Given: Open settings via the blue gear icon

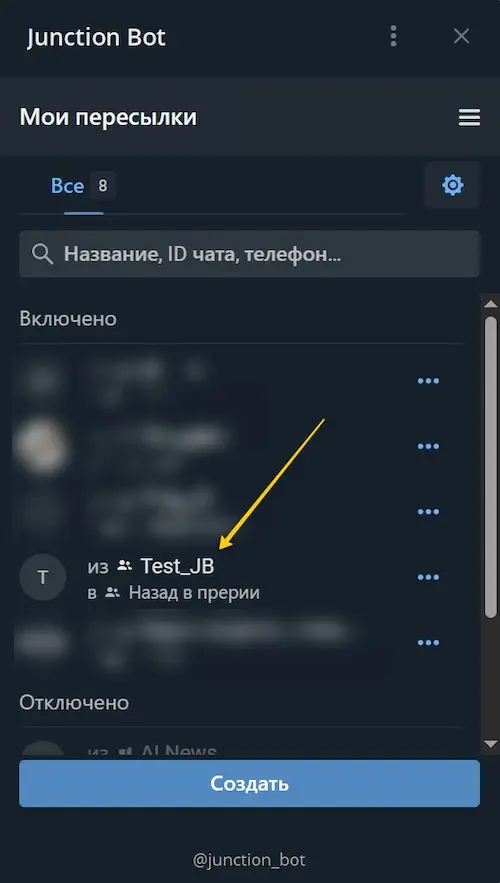Looking at the screenshot, I should click(x=453, y=185).
